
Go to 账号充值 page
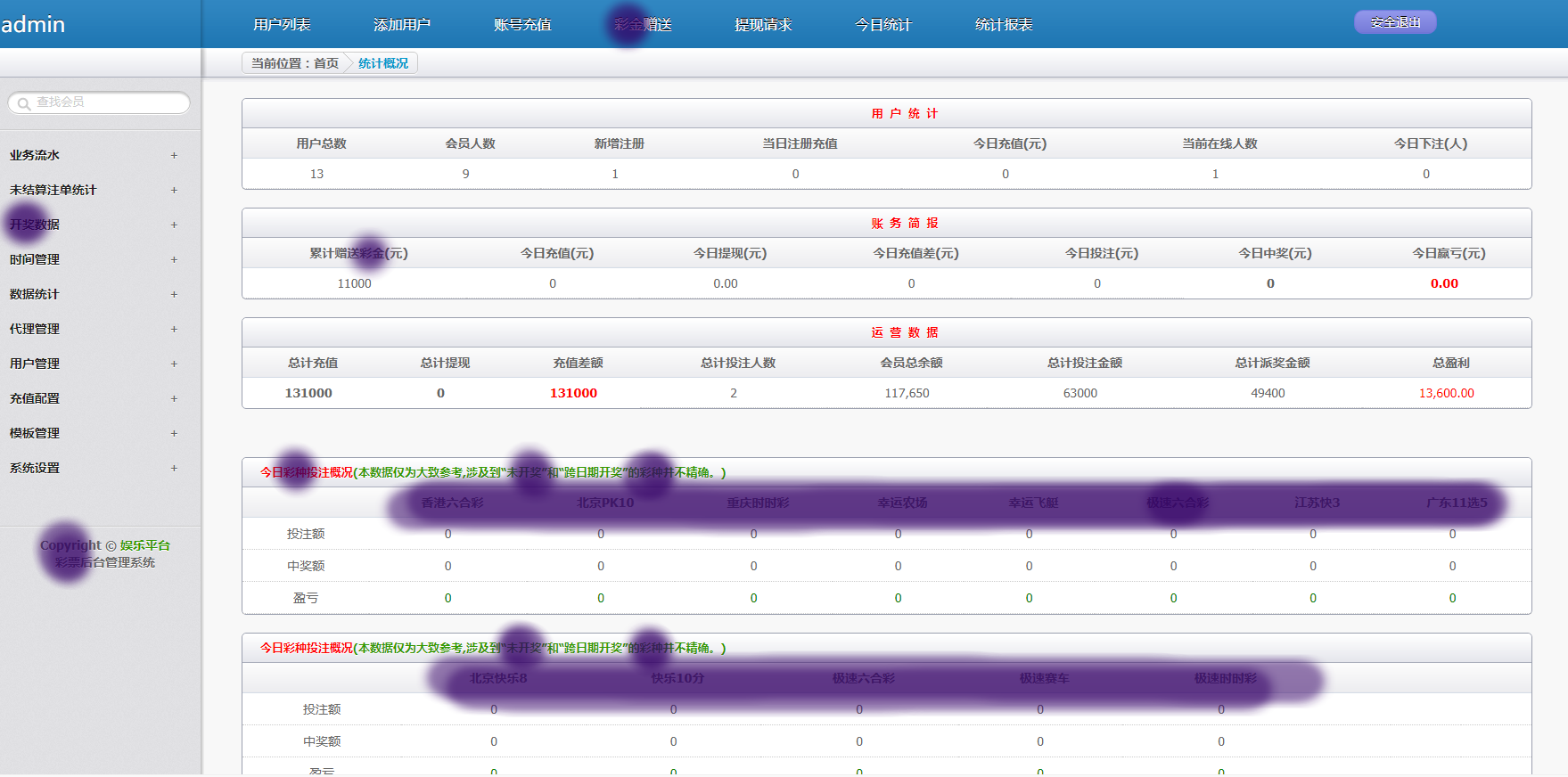click(x=522, y=25)
